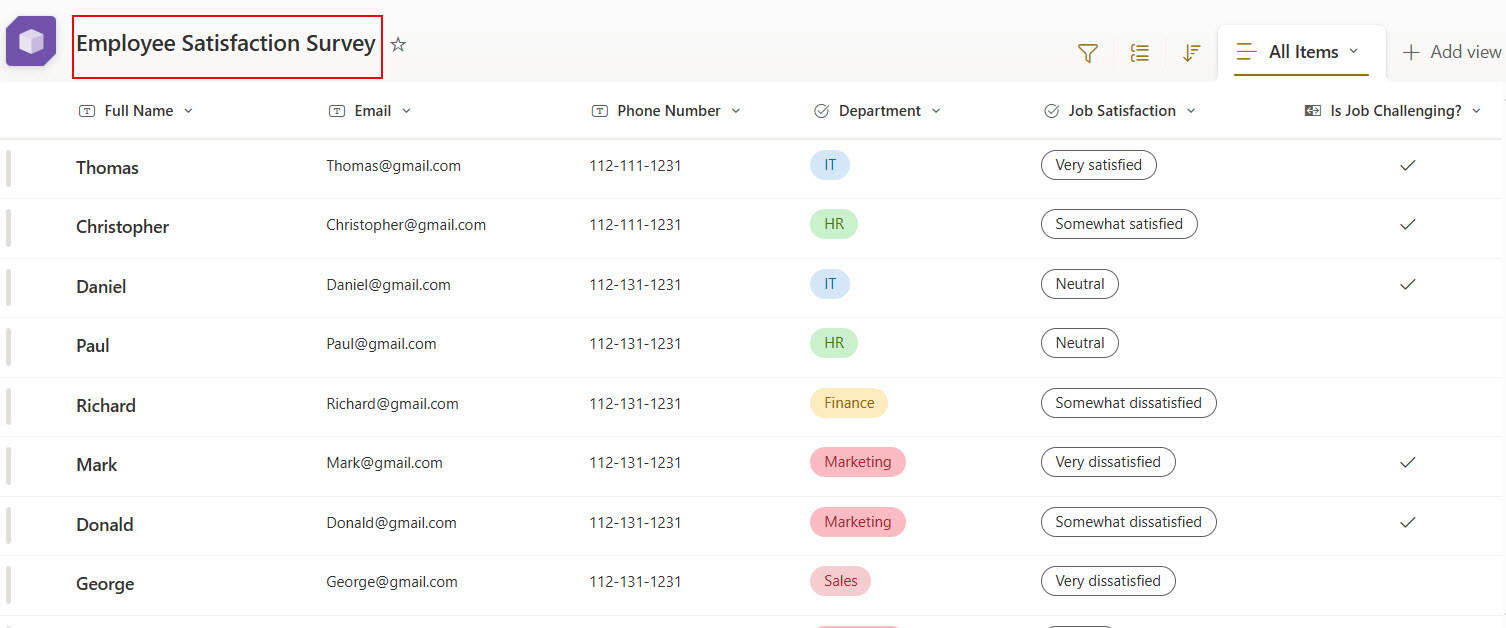Click the purple list app icon

click(x=31, y=42)
